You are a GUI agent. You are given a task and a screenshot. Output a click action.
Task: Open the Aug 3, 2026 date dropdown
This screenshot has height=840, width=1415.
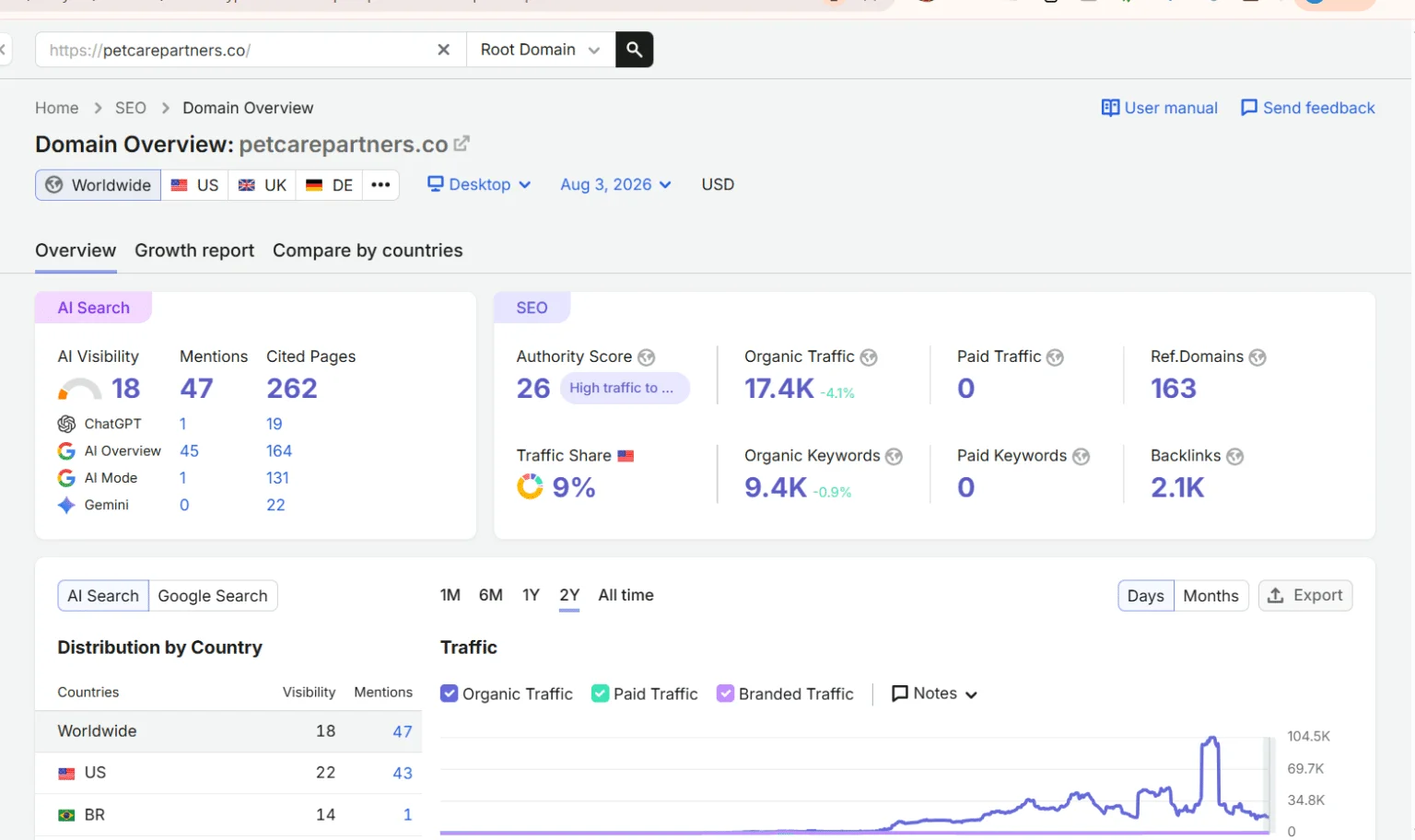click(x=615, y=184)
